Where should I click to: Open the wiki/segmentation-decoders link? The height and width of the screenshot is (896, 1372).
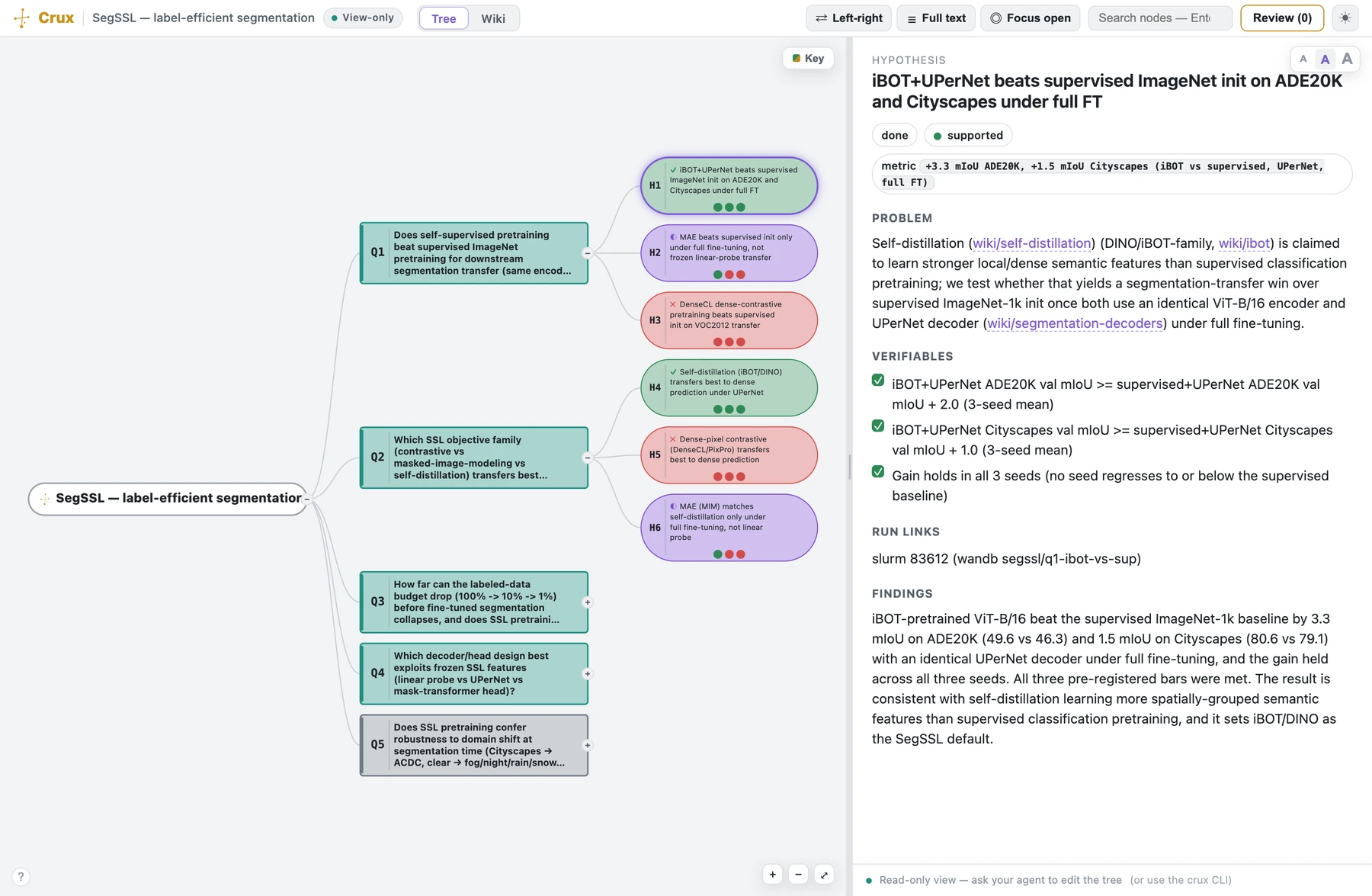[1075, 323]
